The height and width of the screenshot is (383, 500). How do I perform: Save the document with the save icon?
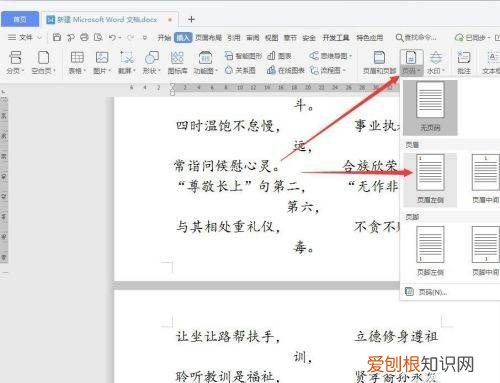coord(57,37)
